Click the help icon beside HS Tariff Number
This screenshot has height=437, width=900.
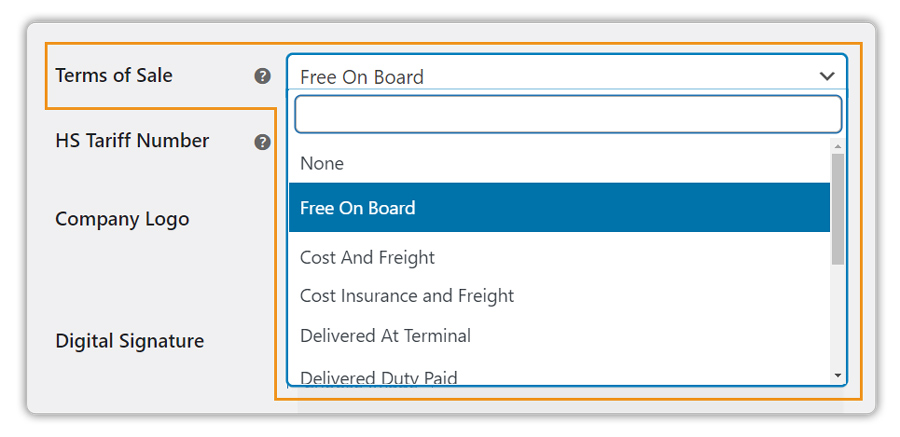(x=262, y=142)
